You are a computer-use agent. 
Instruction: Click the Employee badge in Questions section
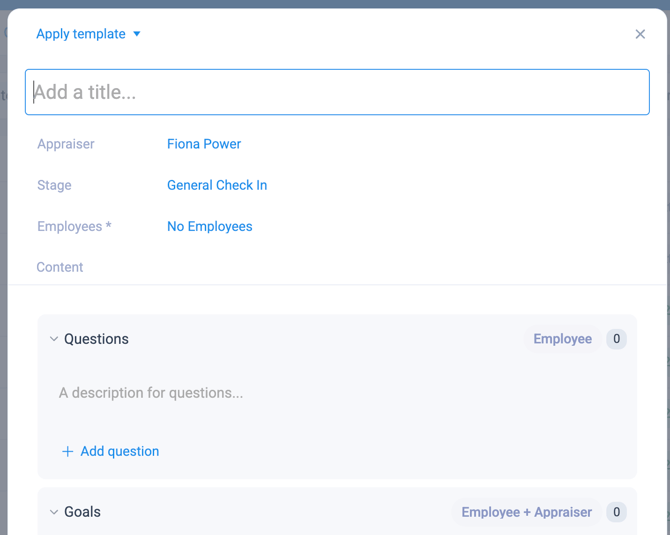562,339
